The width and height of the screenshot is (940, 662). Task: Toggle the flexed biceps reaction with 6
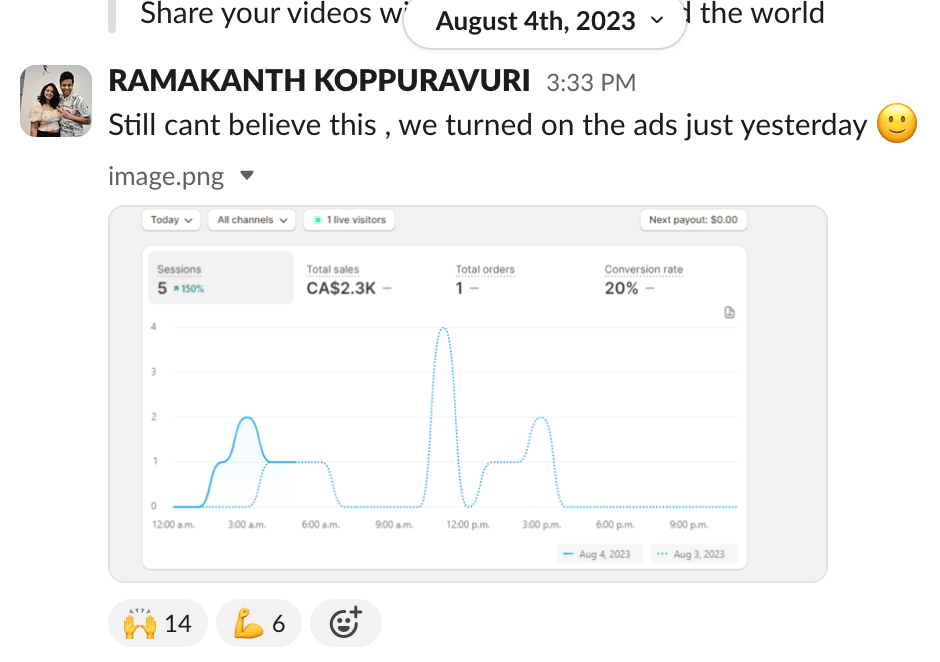[259, 624]
